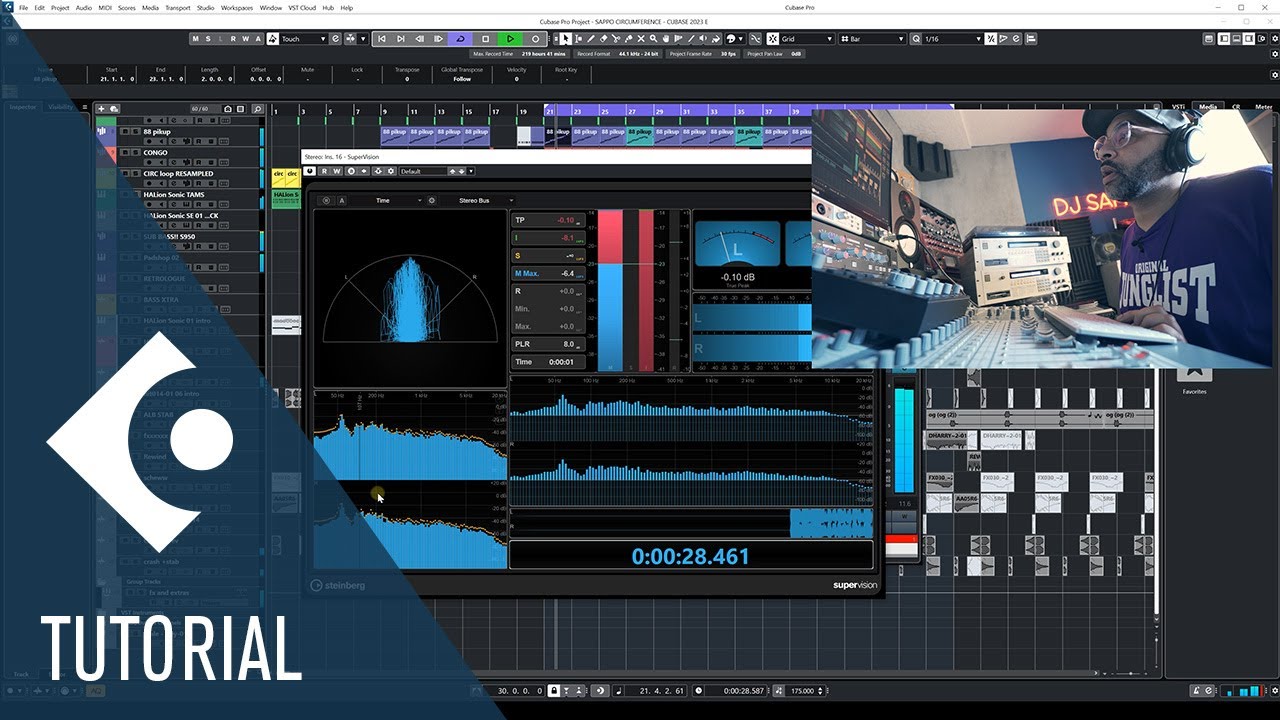Open the SuperVision Default preset field

423,171
